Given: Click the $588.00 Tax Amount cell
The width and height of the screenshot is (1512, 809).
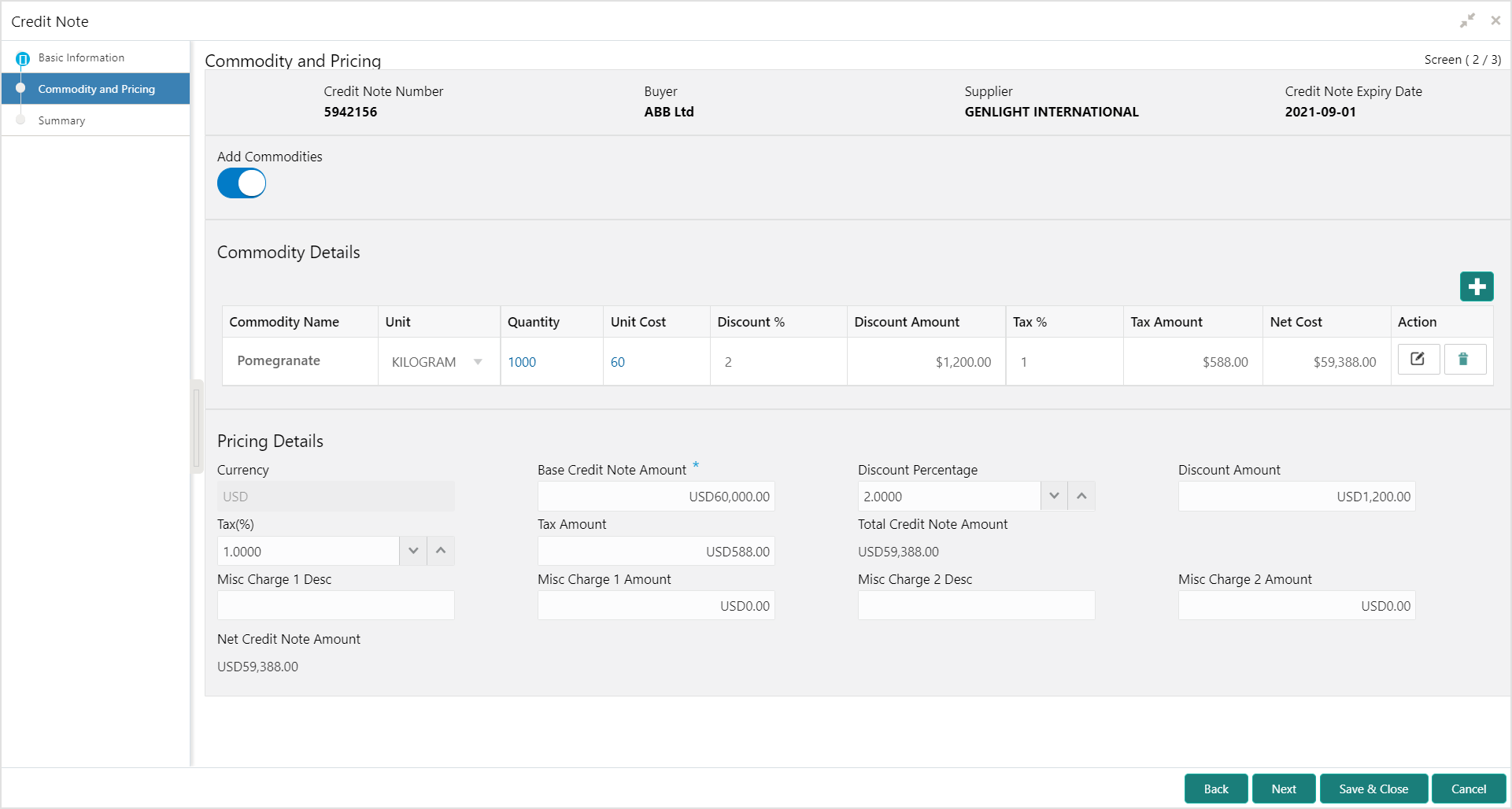Looking at the screenshot, I should point(1193,362).
